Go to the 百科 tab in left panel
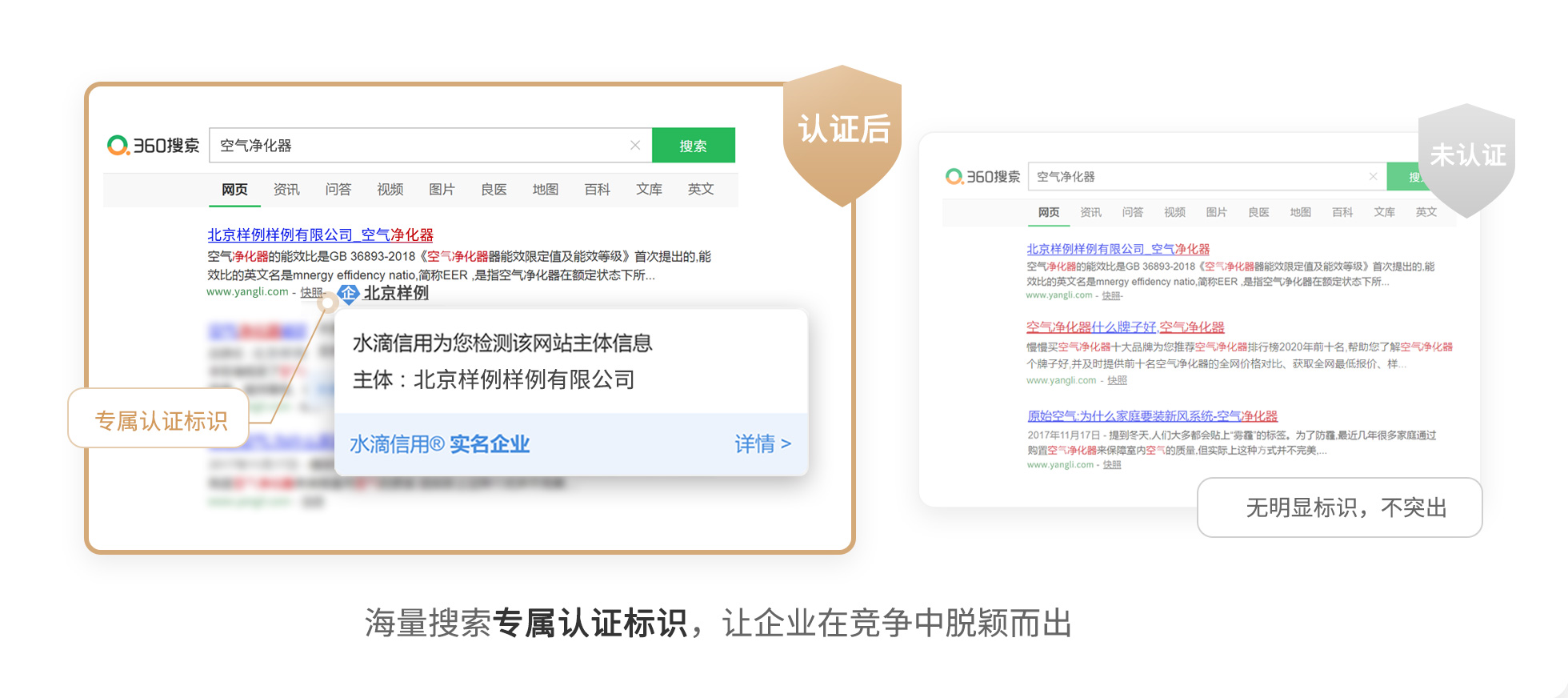 597,190
